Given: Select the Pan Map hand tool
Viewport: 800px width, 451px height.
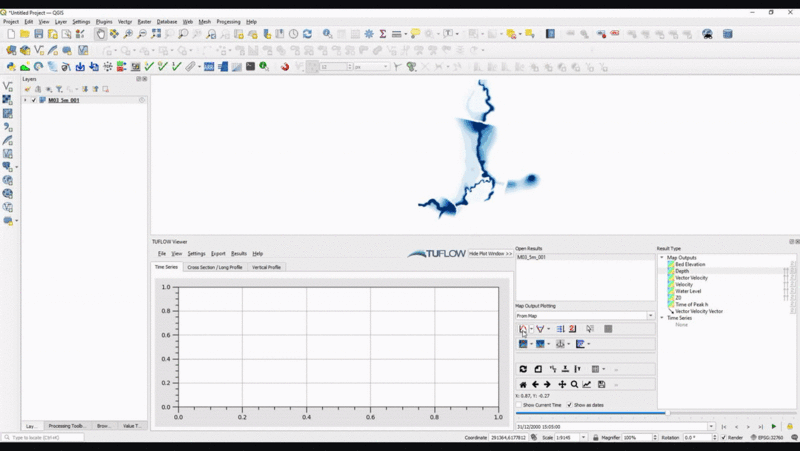Looking at the screenshot, I should [x=100, y=34].
